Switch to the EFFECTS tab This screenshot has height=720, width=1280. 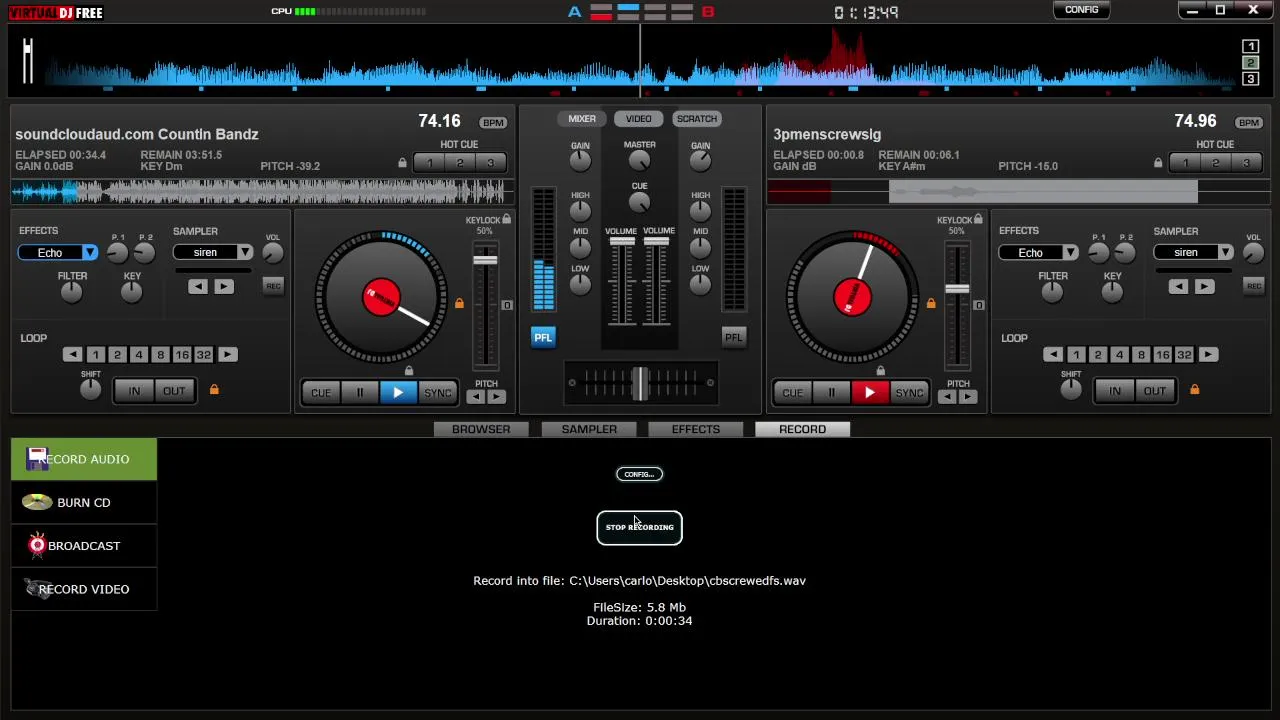pyautogui.click(x=696, y=429)
